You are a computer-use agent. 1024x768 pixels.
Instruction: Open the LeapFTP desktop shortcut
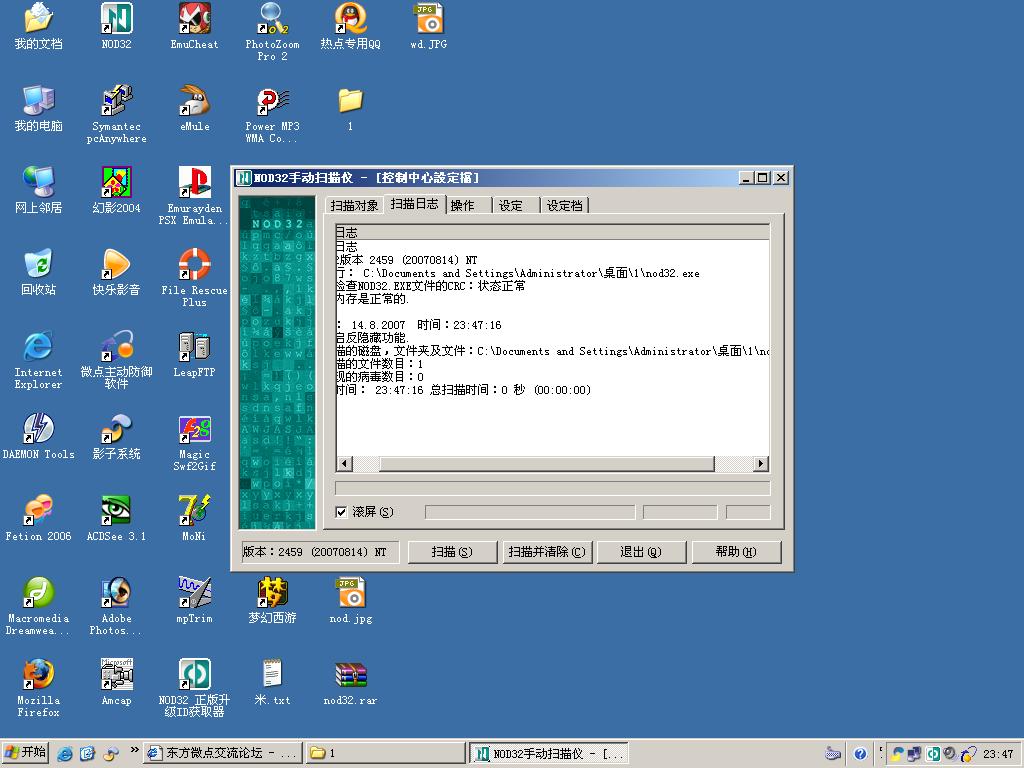click(195, 354)
